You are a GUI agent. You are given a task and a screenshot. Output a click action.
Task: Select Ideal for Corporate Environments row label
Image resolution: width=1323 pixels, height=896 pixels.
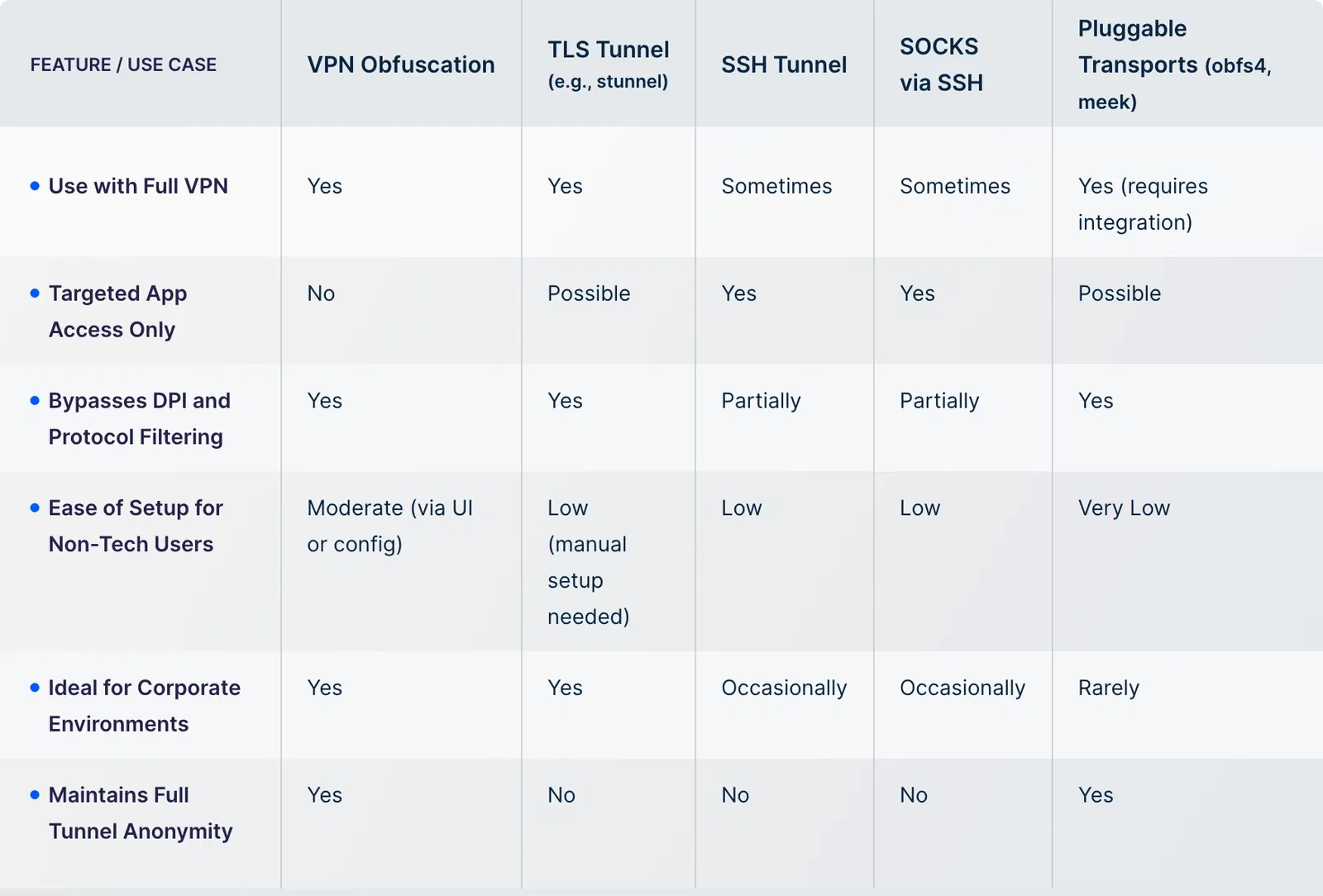(144, 706)
